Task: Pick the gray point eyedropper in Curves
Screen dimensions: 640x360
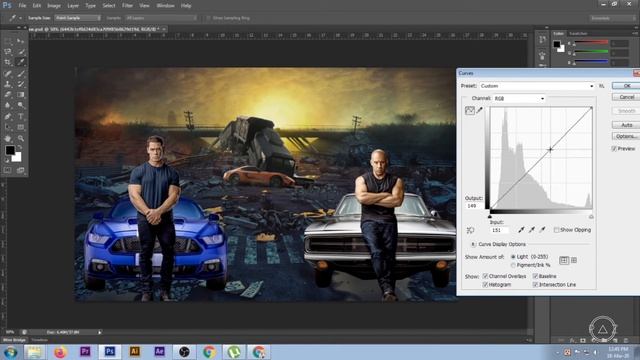Action: [531, 230]
